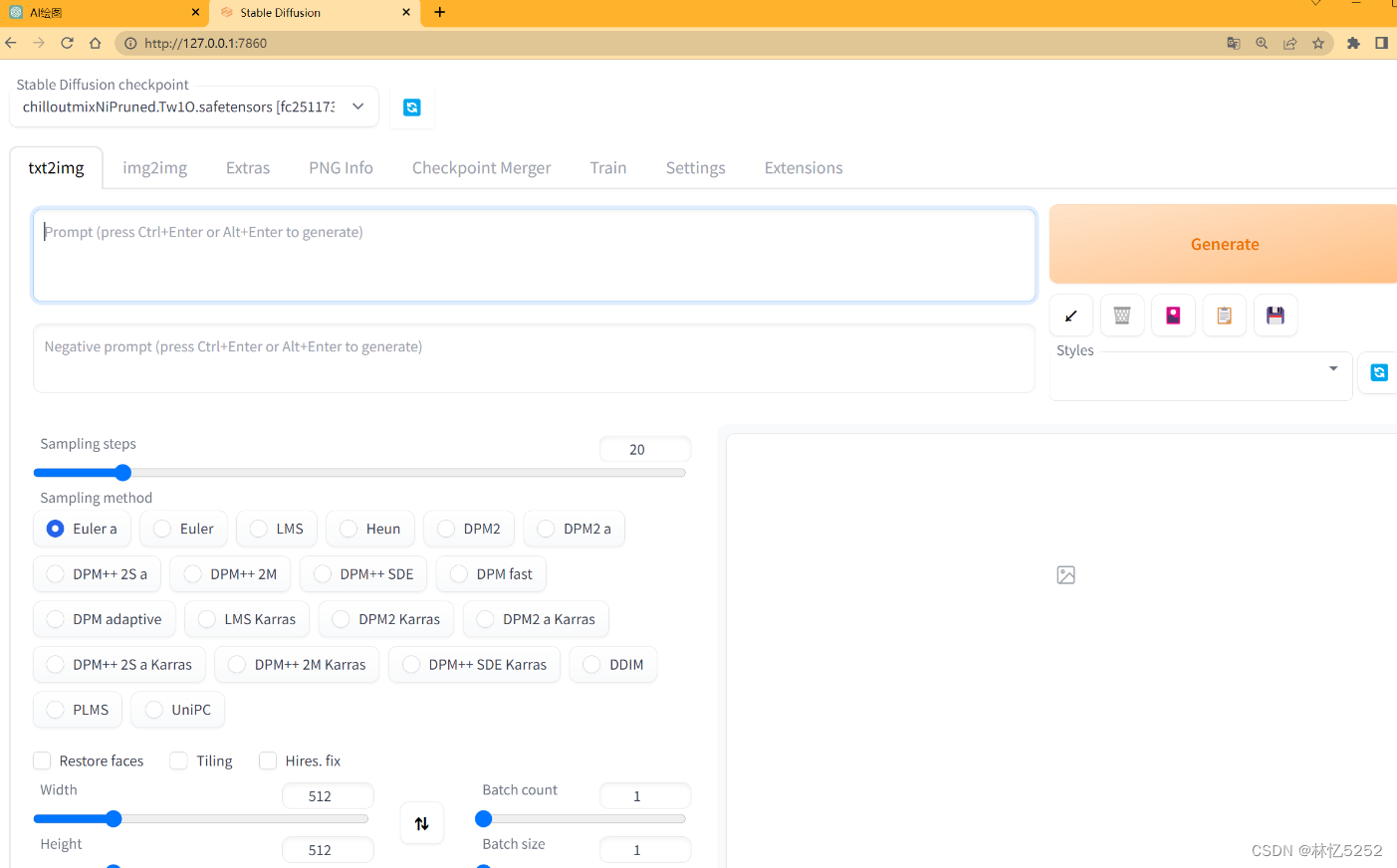Open a new browser tab
Image resolution: width=1397 pixels, height=868 pixels.
pos(440,12)
